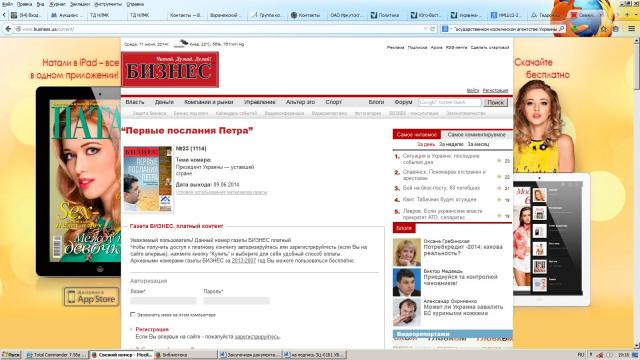The height and width of the screenshot is (360, 640).
Task: Click the page vertical scrollbar
Action: pyautogui.click(x=636, y=192)
